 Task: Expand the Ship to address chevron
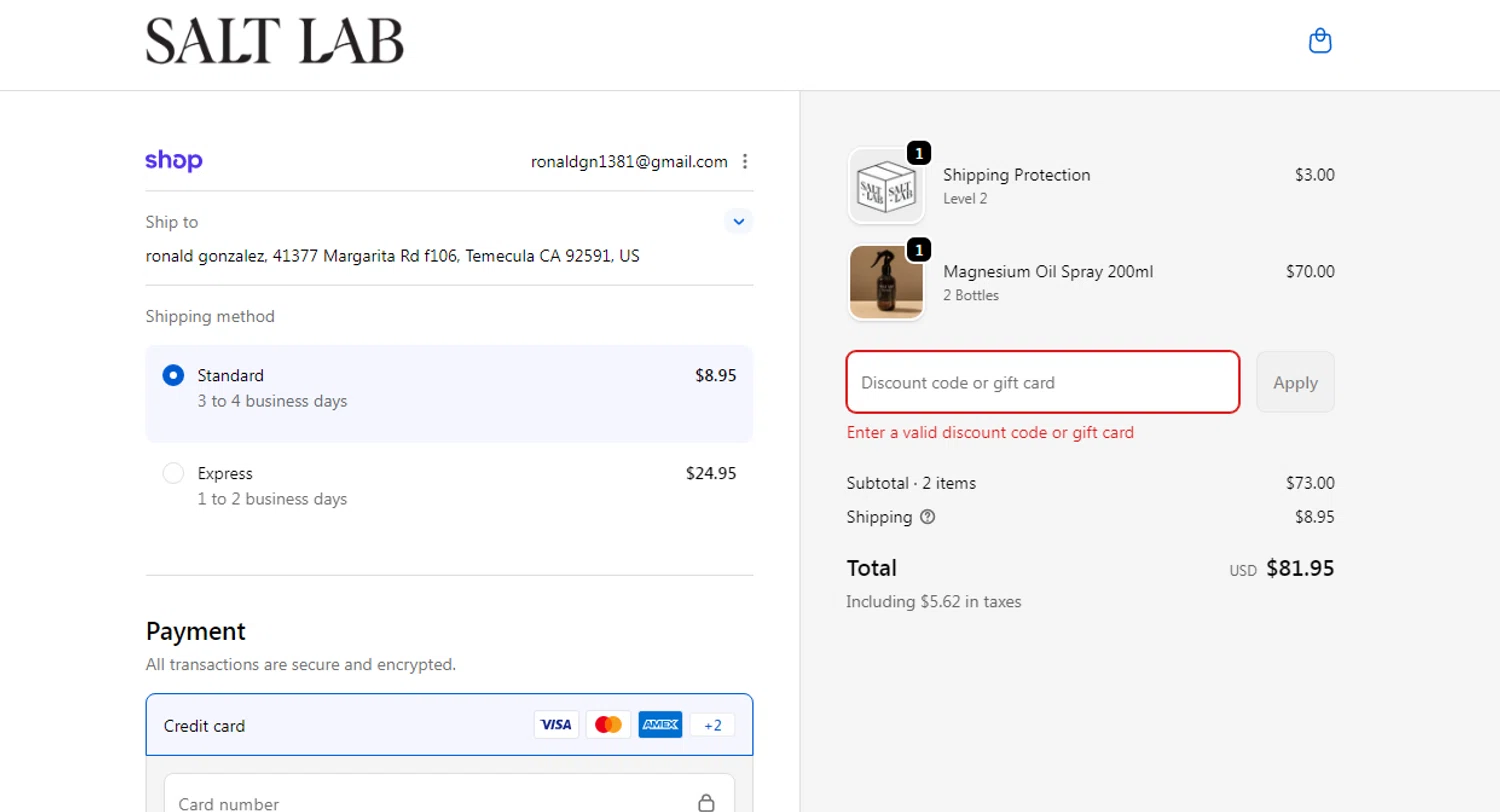(x=738, y=221)
